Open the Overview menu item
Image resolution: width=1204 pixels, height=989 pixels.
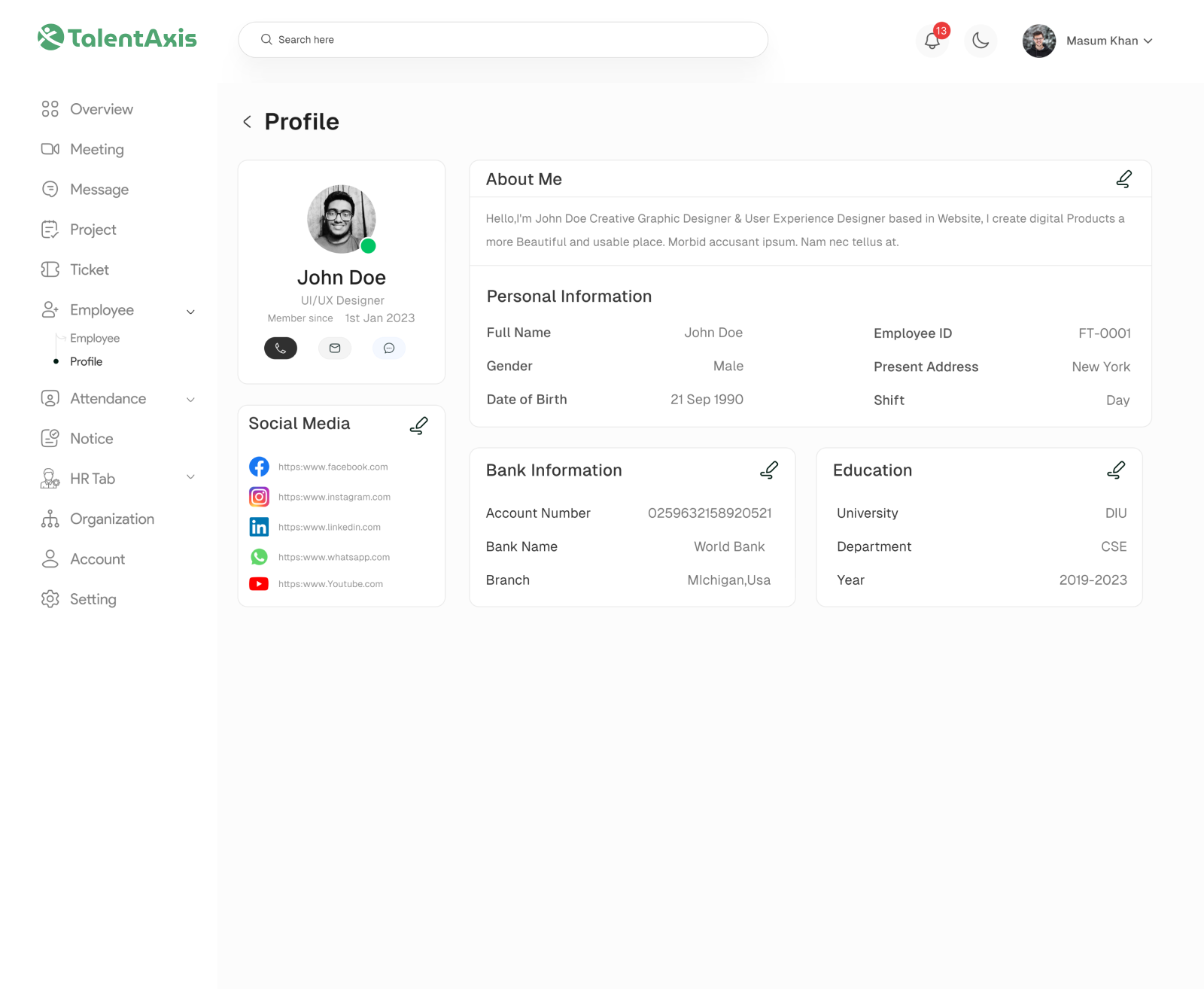tap(102, 109)
